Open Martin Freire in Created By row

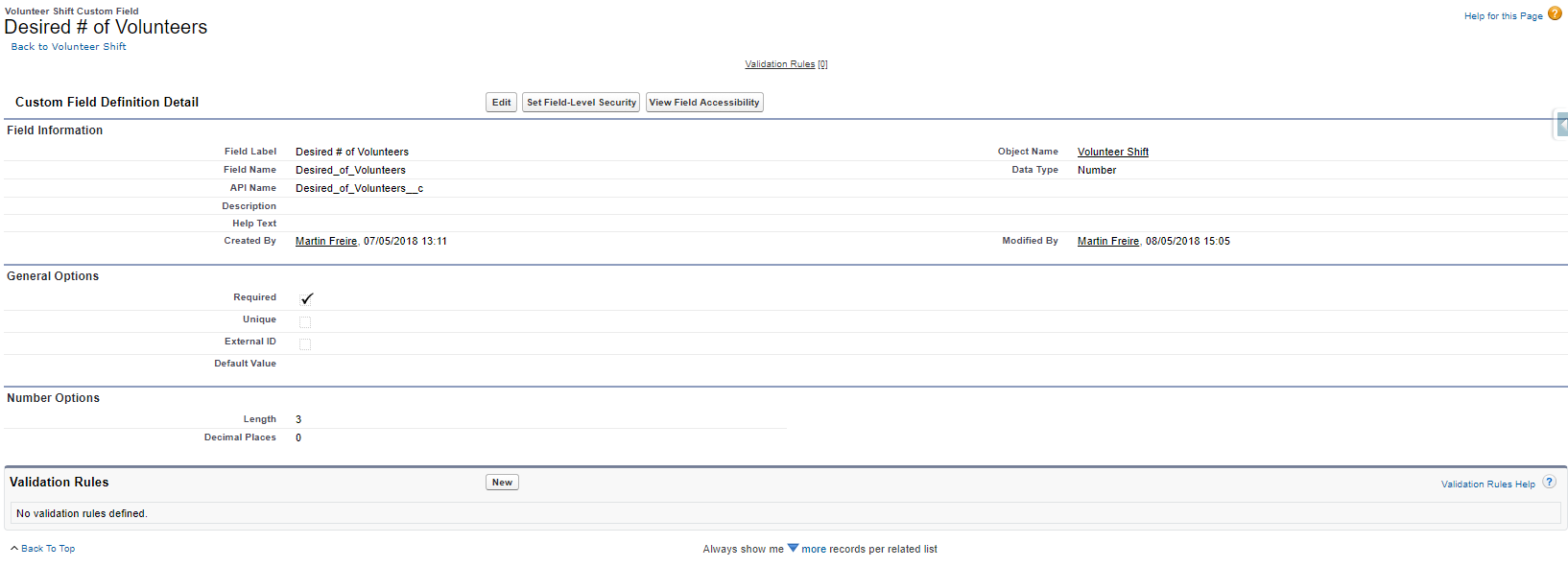click(326, 241)
